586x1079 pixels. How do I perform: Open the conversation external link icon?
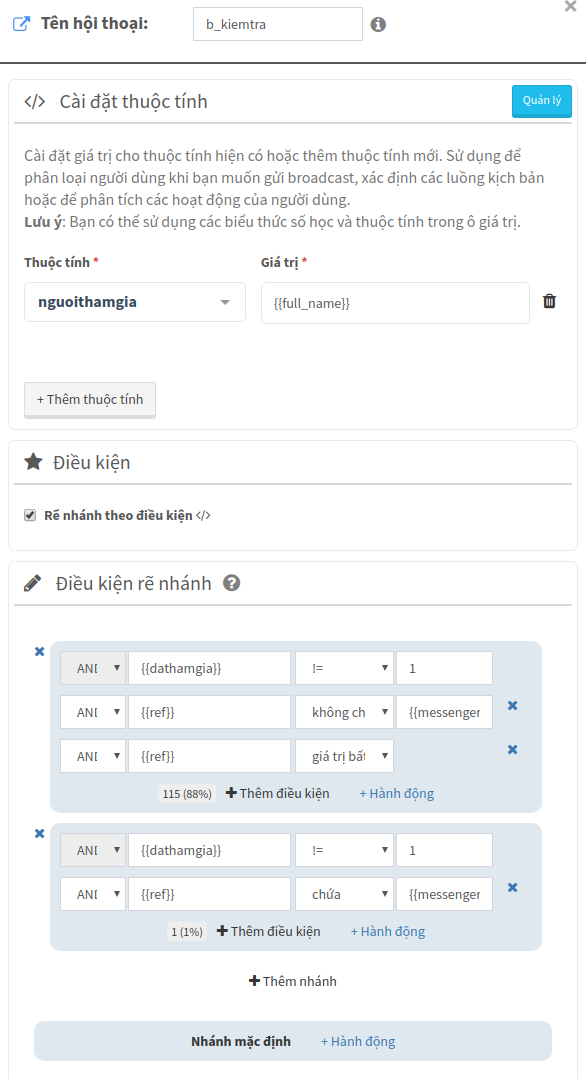(x=22, y=25)
